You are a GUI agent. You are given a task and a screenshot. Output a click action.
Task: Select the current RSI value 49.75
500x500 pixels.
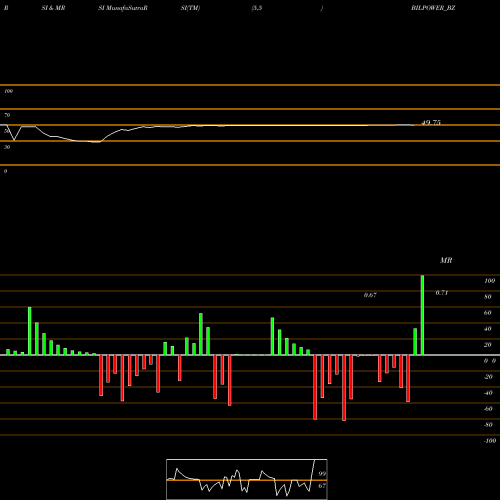(x=431, y=123)
